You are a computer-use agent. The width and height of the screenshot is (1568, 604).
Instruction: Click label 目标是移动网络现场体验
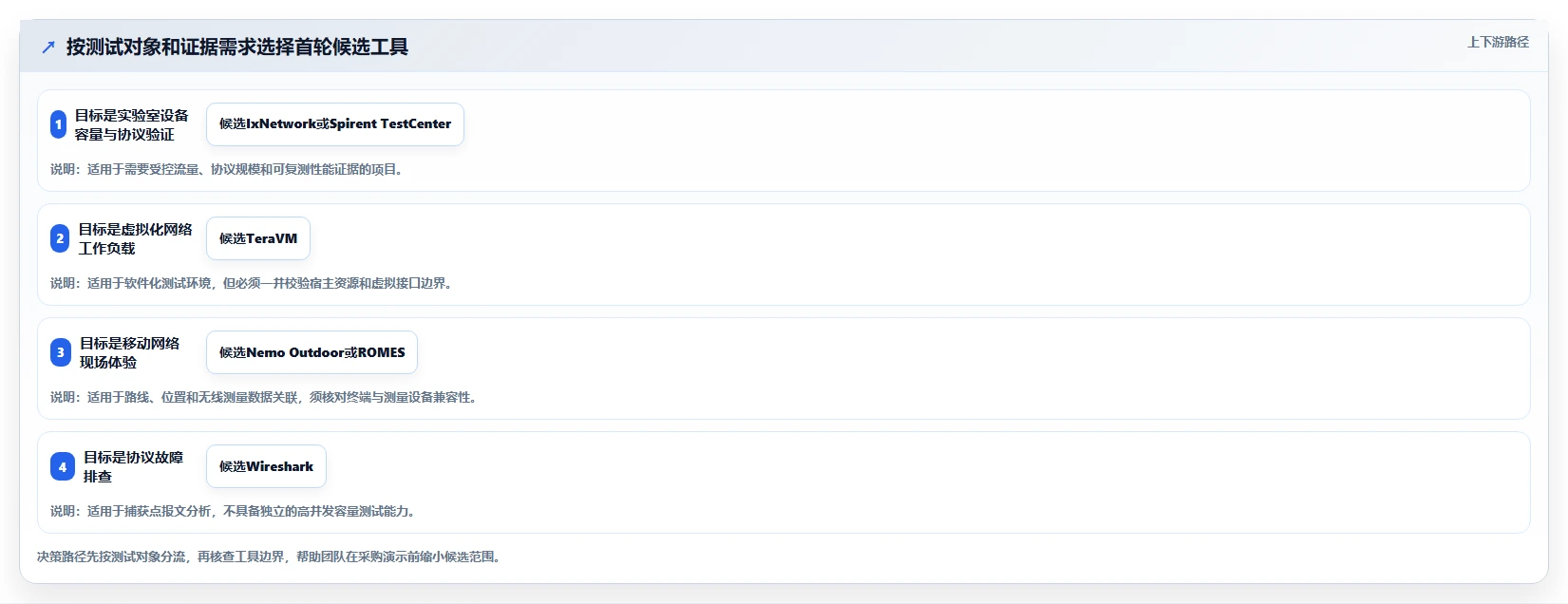tap(129, 352)
